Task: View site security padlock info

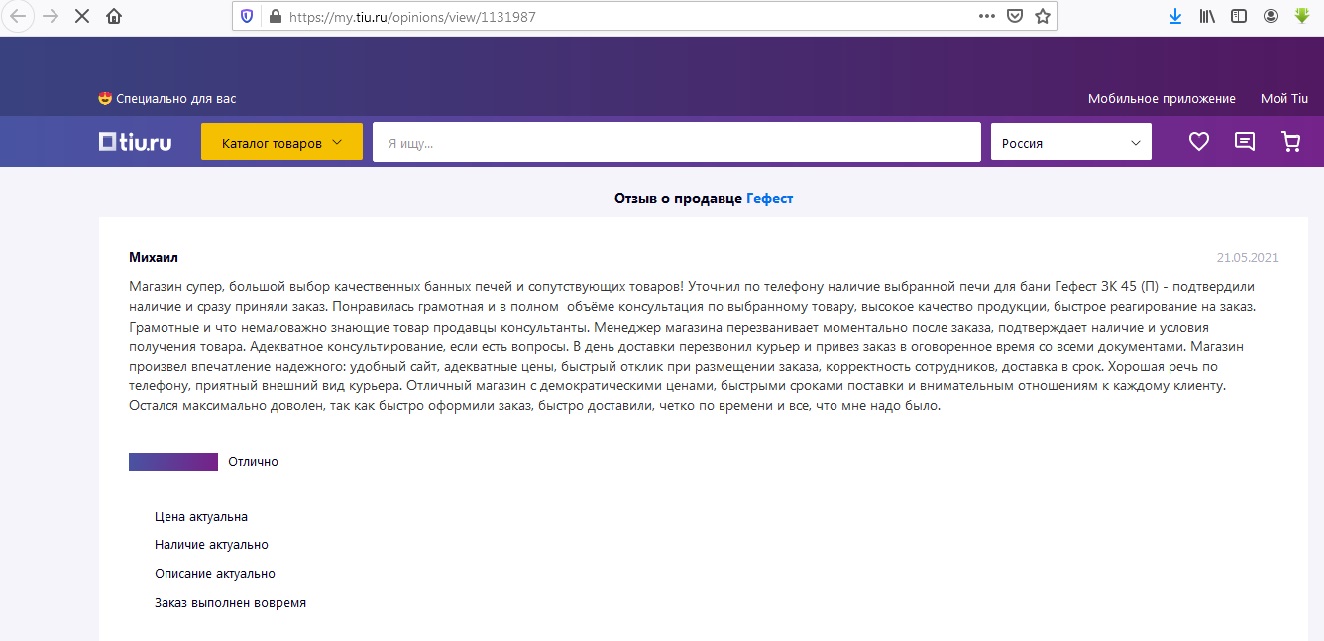Action: pyautogui.click(x=274, y=16)
